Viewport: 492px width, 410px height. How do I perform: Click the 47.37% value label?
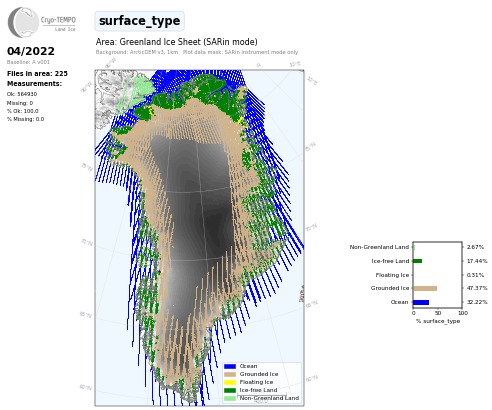point(477,288)
